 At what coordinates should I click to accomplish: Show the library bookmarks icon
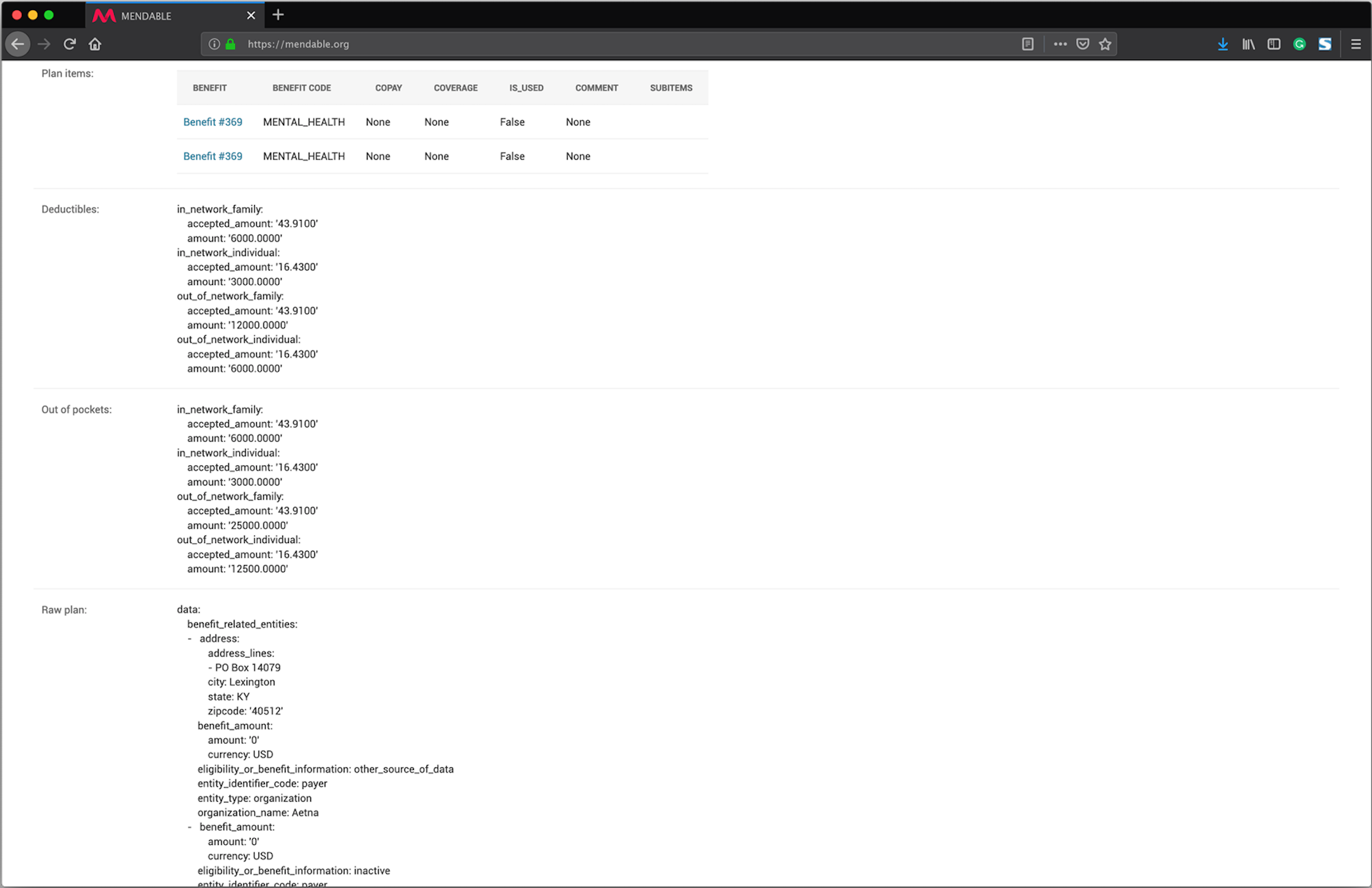(x=1248, y=44)
